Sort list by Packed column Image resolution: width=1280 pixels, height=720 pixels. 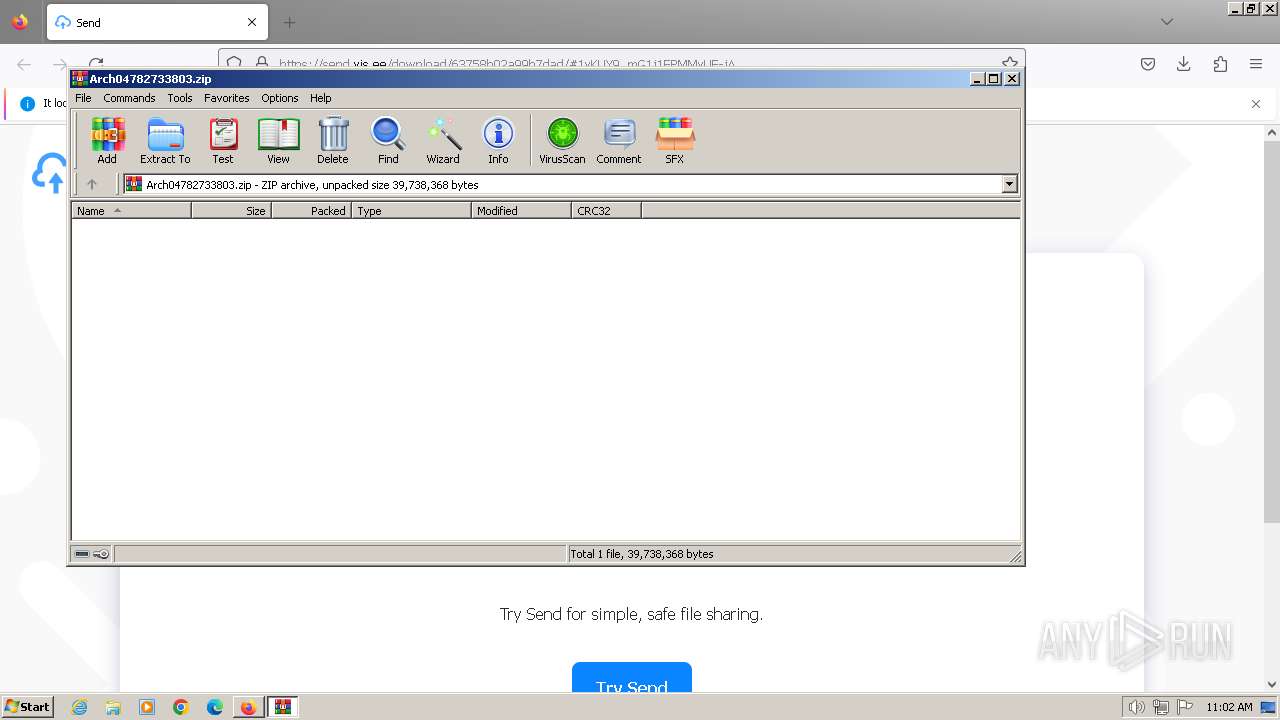point(311,210)
